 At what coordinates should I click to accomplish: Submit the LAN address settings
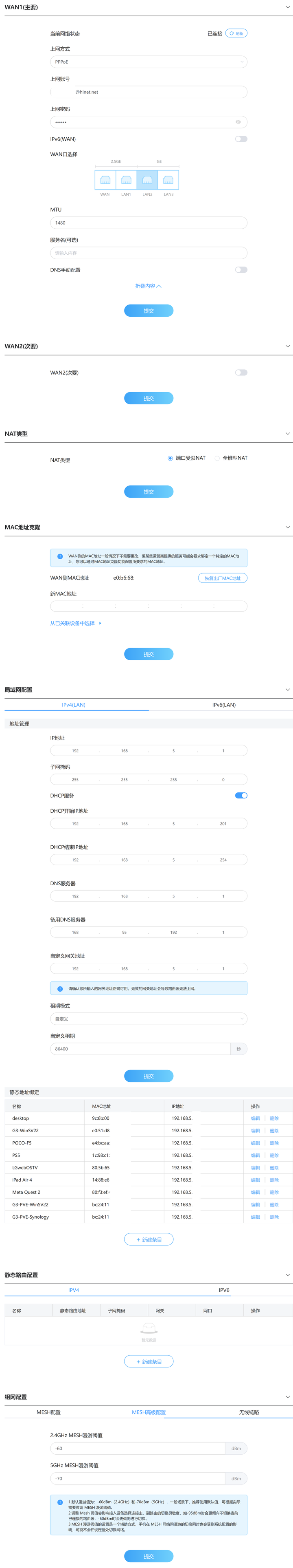click(x=148, y=1076)
